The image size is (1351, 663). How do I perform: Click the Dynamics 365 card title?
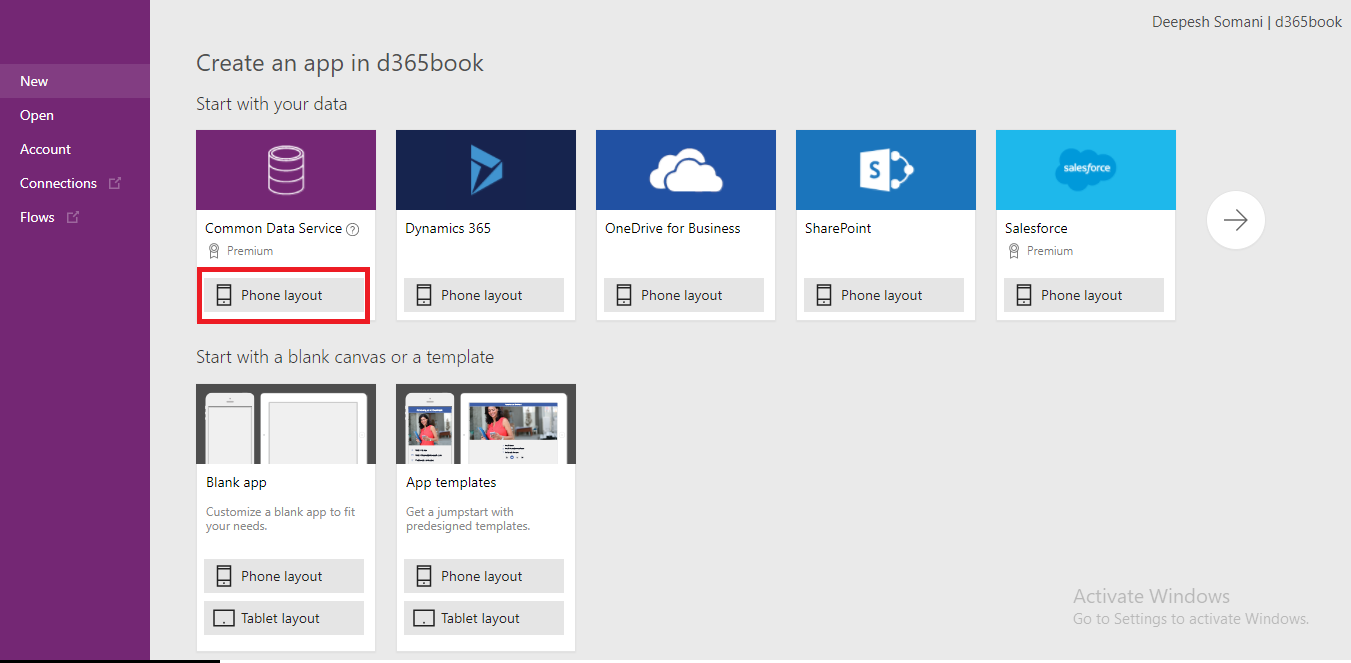point(448,228)
